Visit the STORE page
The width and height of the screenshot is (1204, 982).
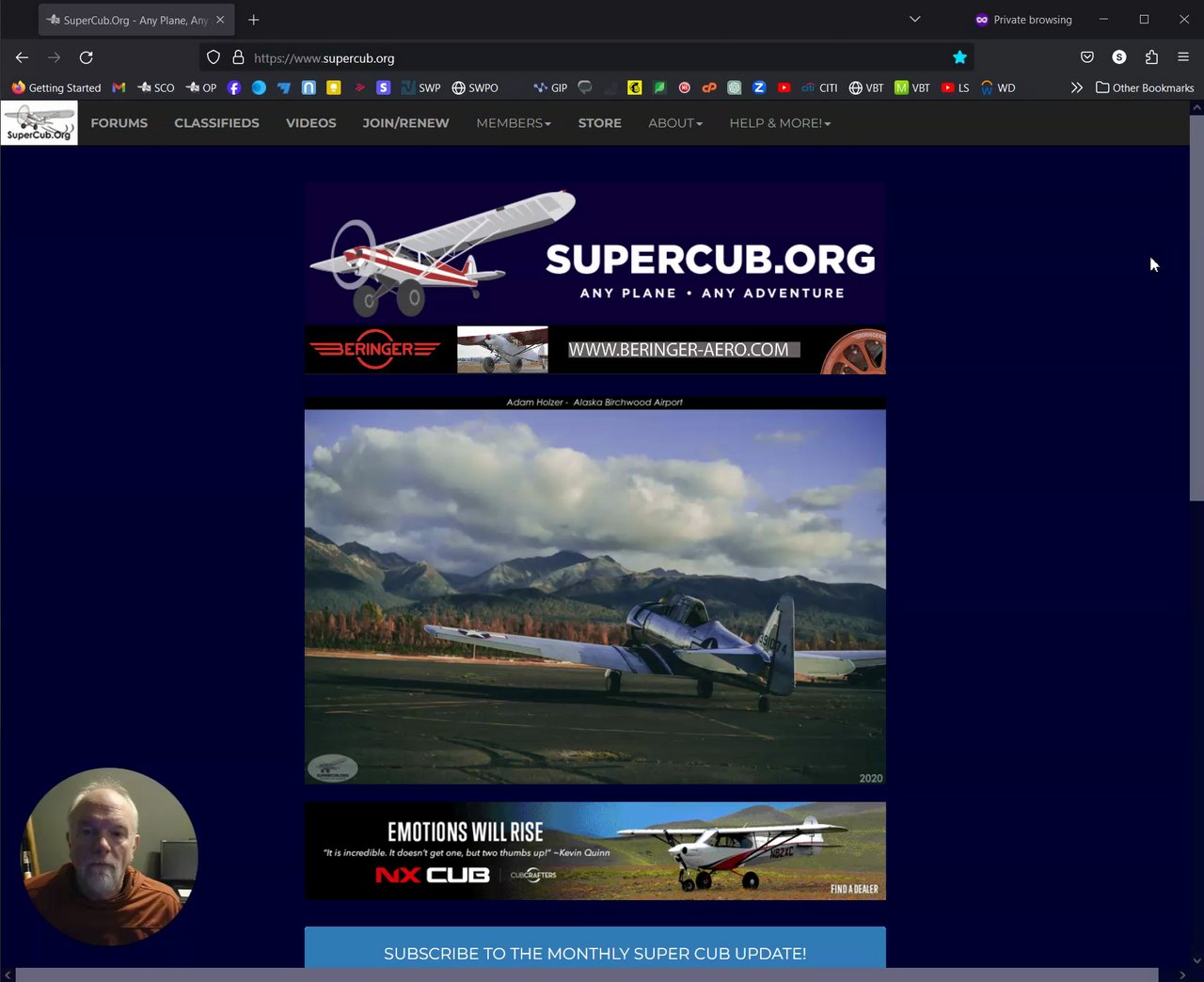pyautogui.click(x=600, y=123)
